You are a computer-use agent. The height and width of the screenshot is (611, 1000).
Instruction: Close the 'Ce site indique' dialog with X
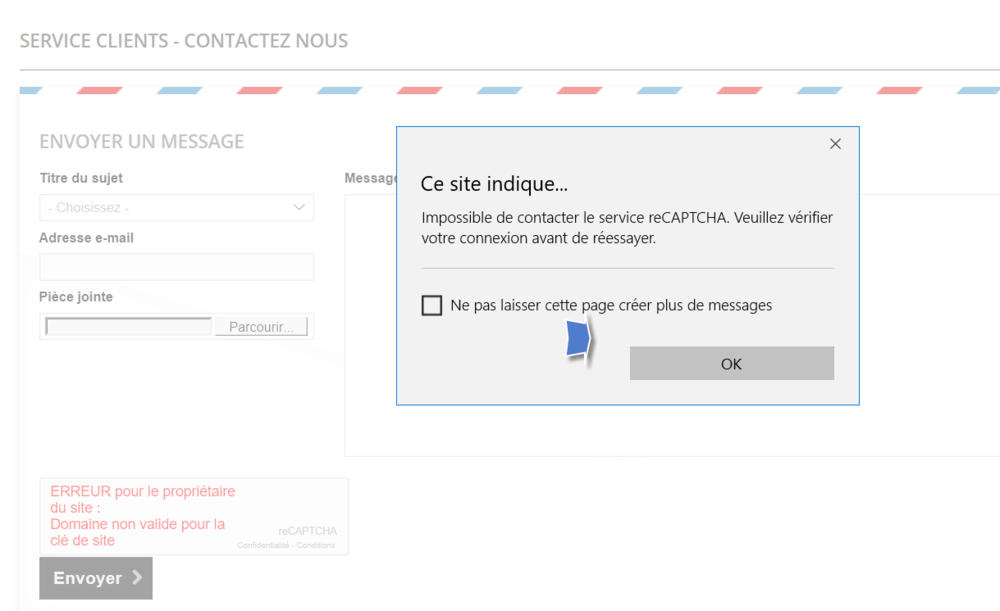[835, 144]
